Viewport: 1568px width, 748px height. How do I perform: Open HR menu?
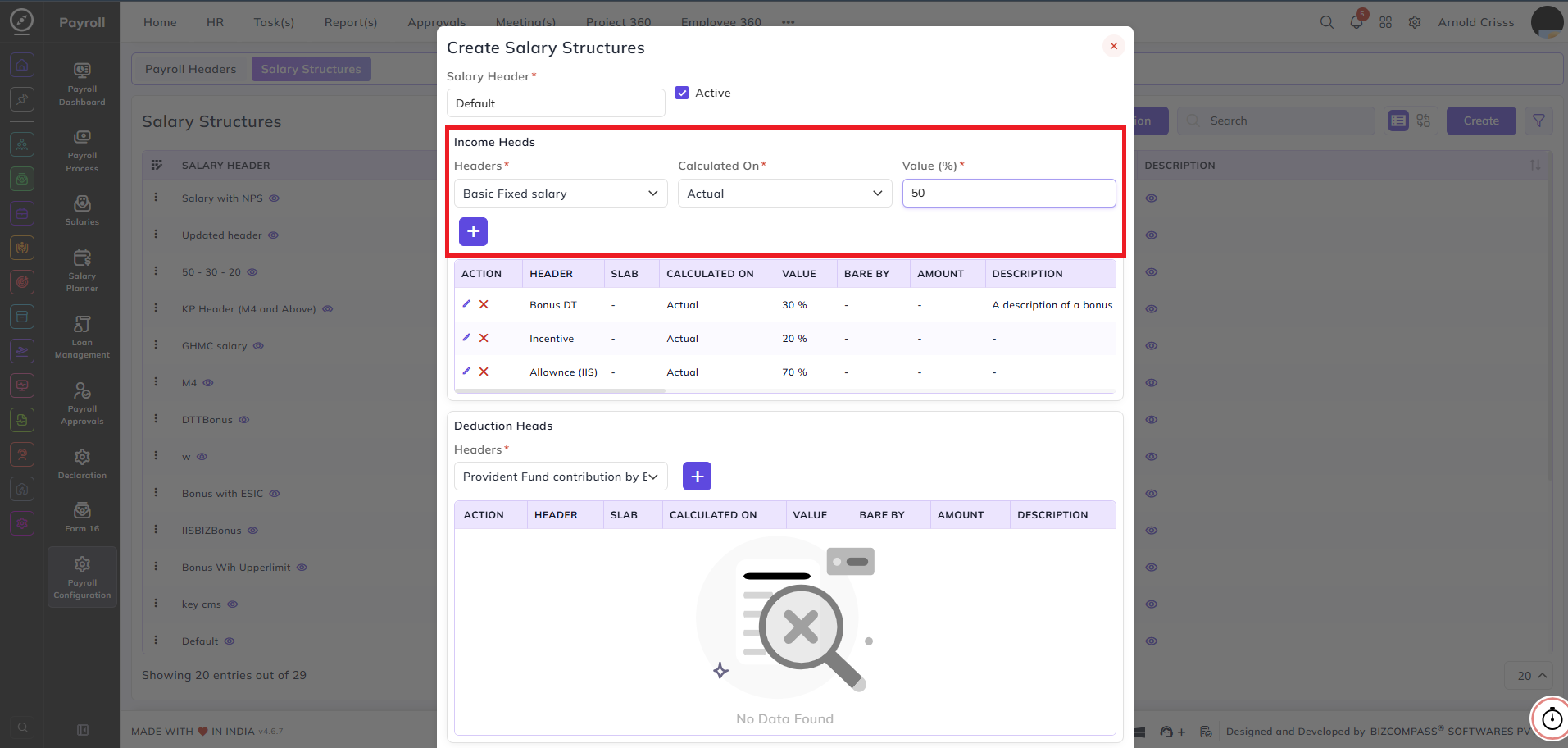(215, 22)
